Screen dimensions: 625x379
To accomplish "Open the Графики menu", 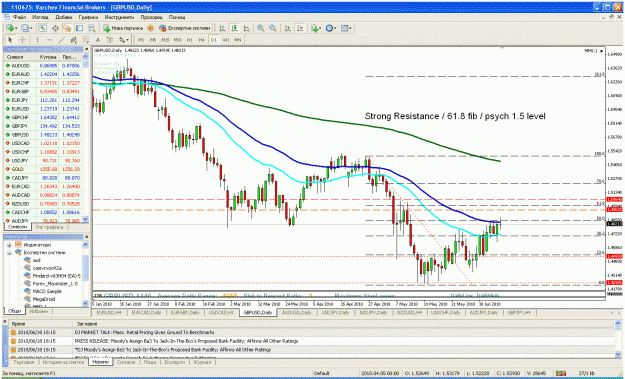I will coord(88,18).
